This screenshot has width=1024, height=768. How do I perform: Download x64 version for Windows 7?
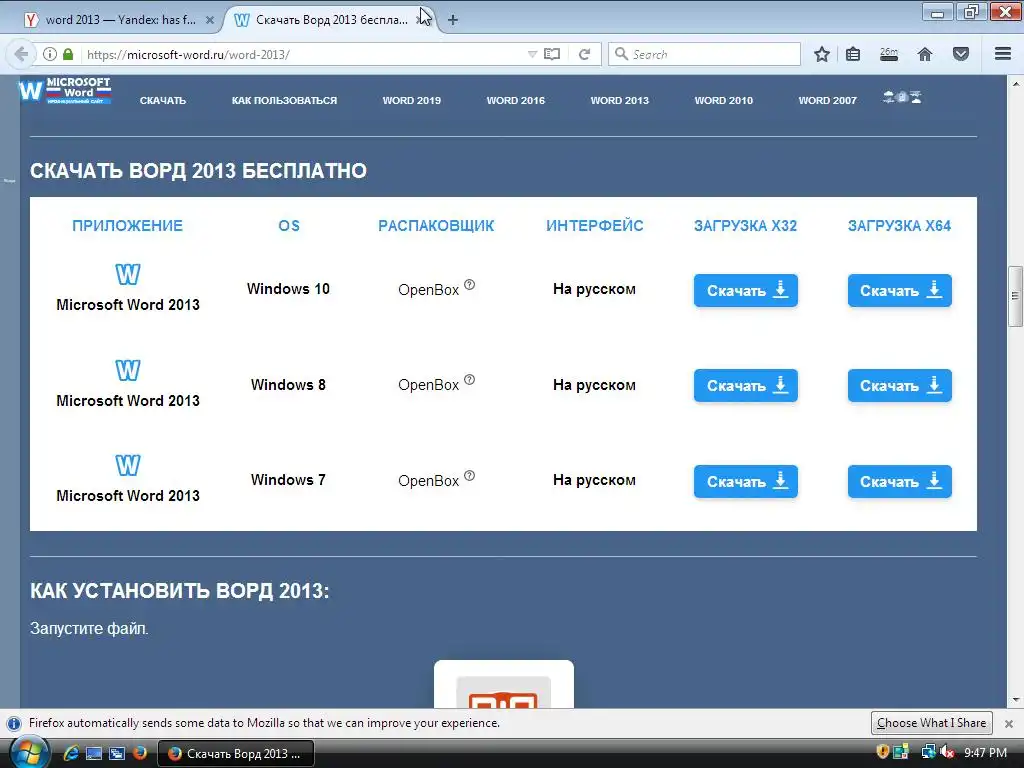coord(899,481)
